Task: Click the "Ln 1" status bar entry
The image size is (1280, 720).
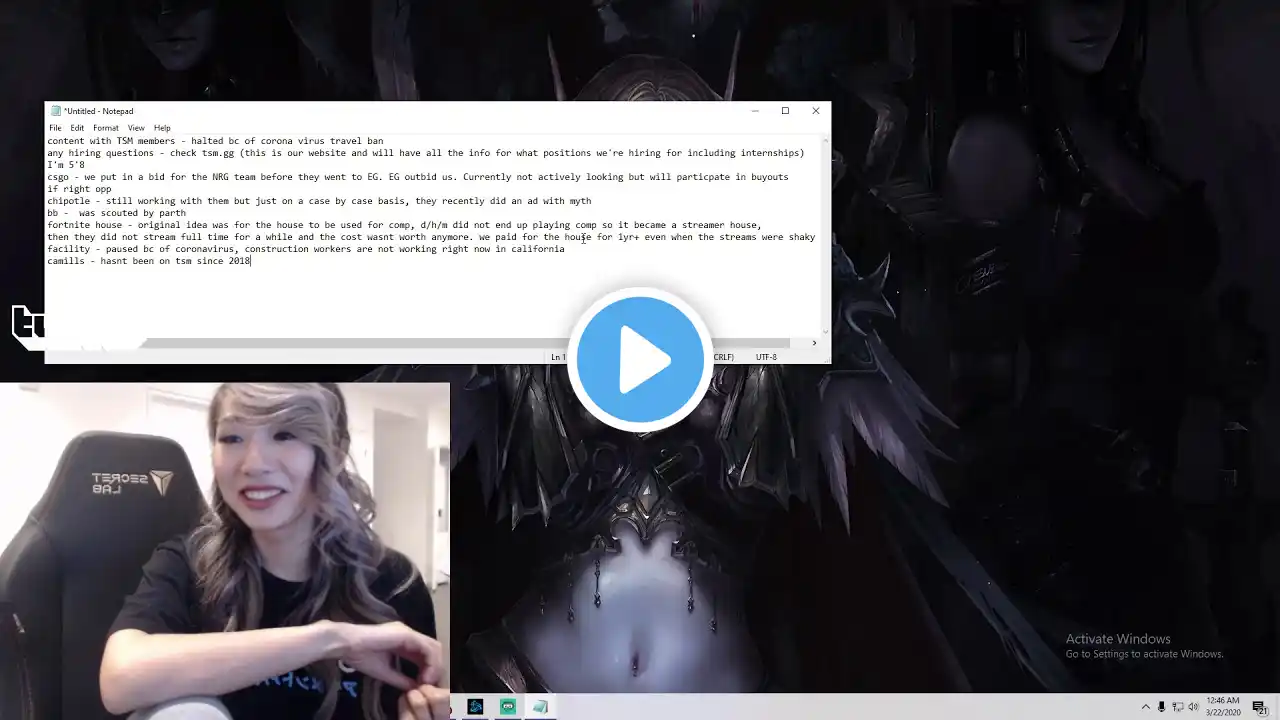Action: [x=558, y=357]
